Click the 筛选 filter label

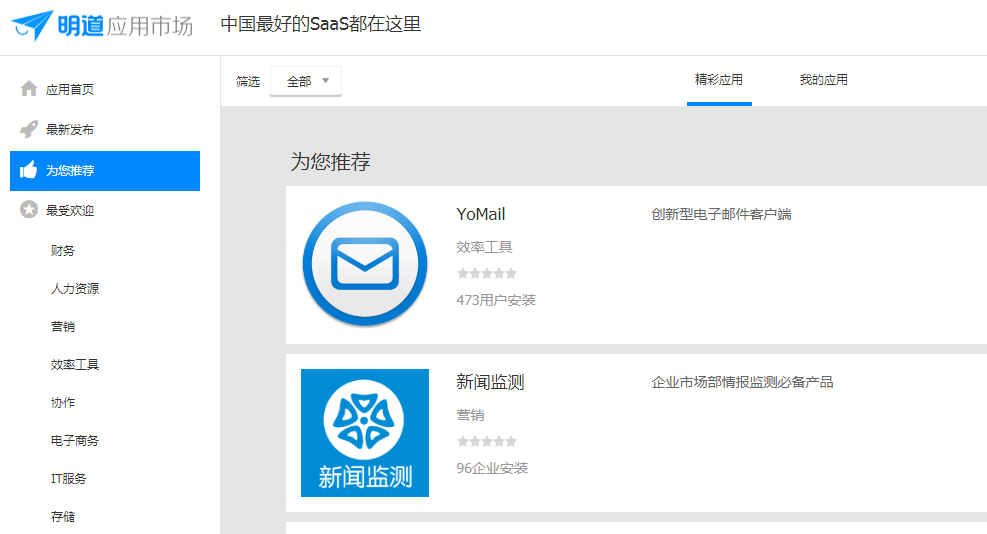(248, 81)
